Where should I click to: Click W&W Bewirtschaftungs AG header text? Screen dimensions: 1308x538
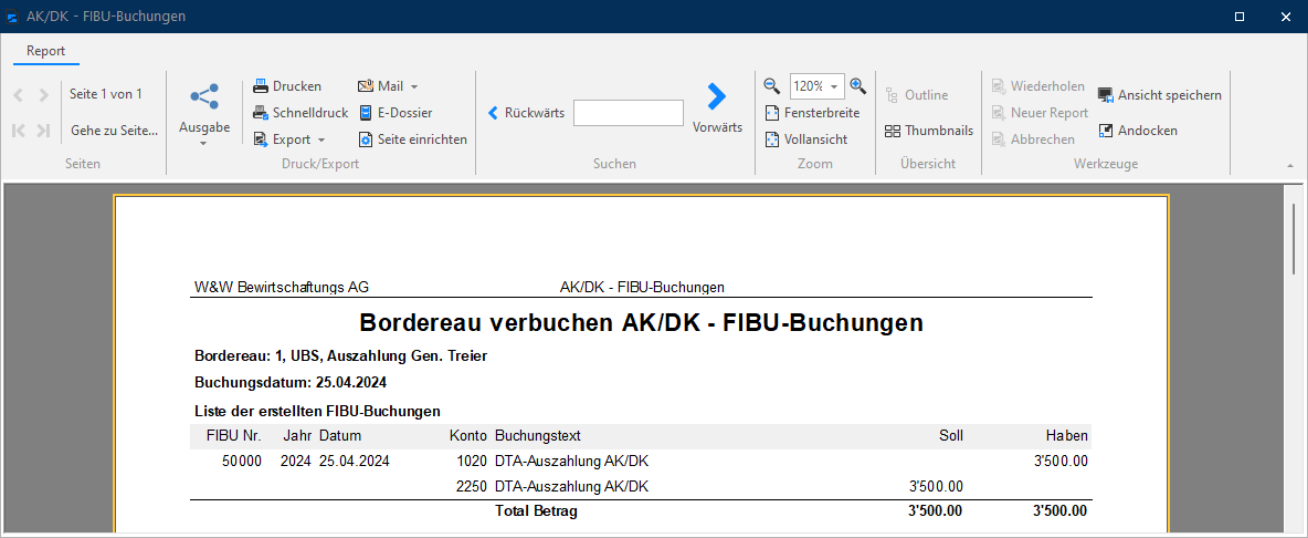pos(281,287)
